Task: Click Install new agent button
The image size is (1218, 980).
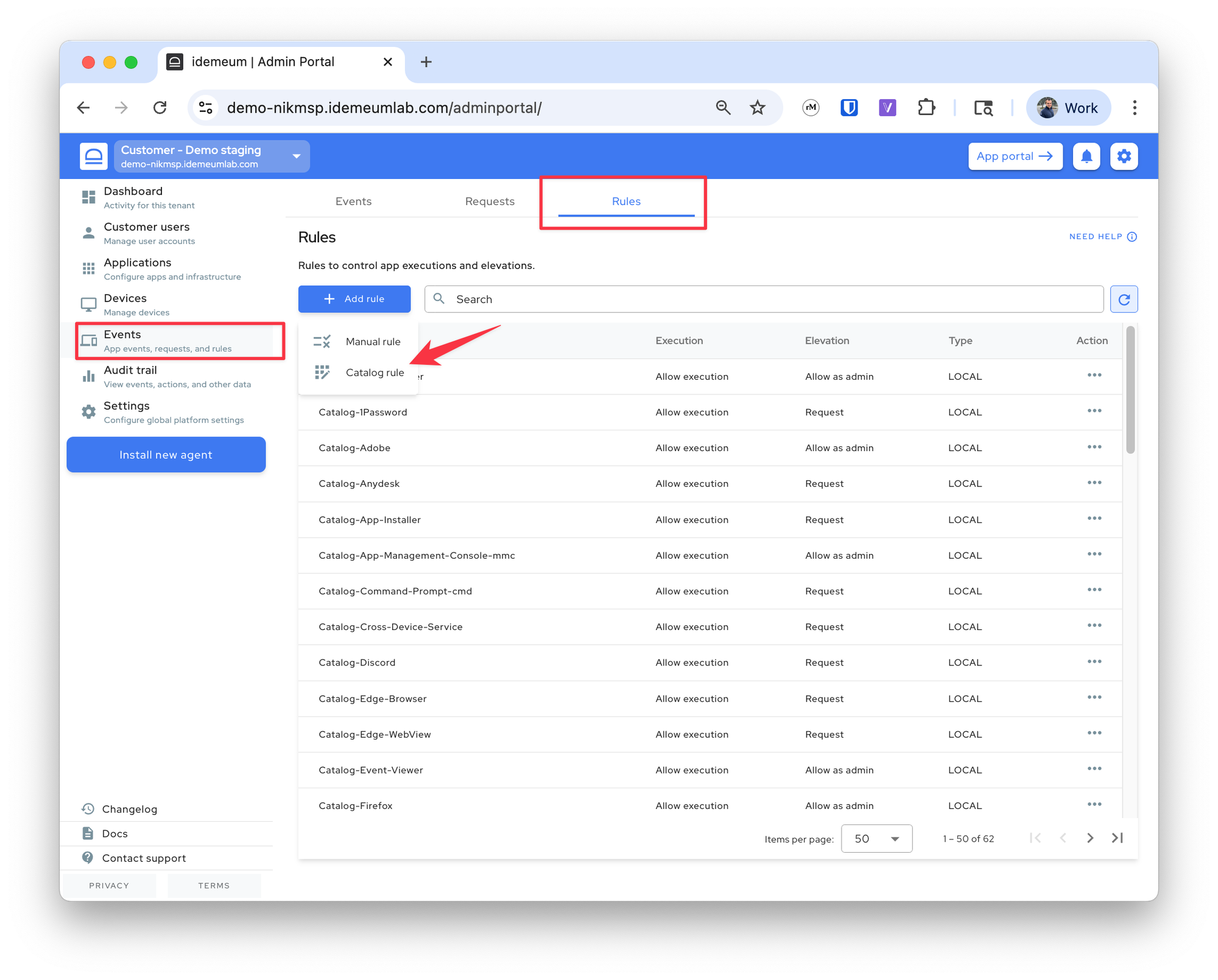Action: pos(166,455)
